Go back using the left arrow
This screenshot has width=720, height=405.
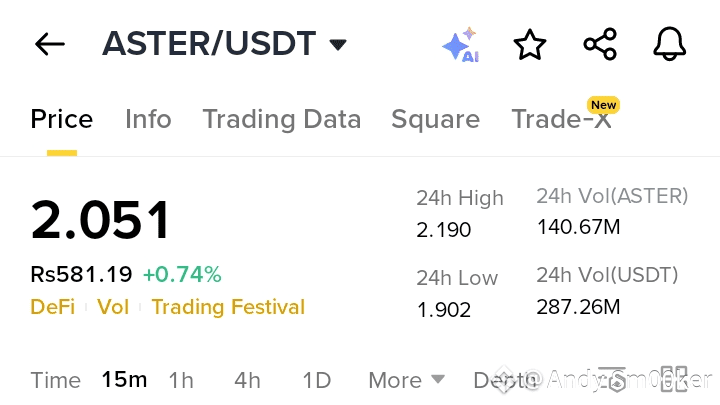click(49, 44)
